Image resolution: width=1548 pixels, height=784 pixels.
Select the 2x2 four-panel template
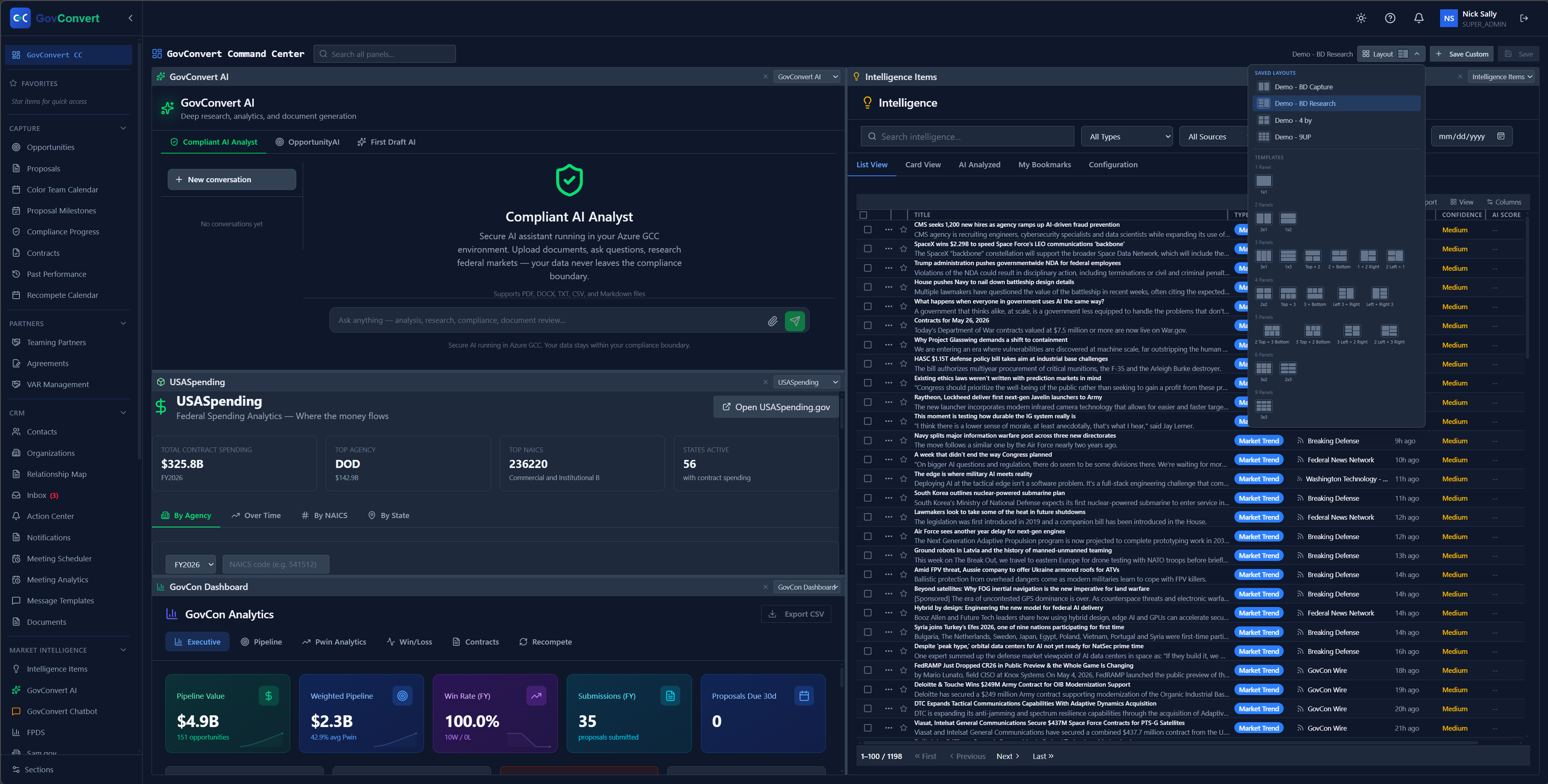[x=1264, y=293]
